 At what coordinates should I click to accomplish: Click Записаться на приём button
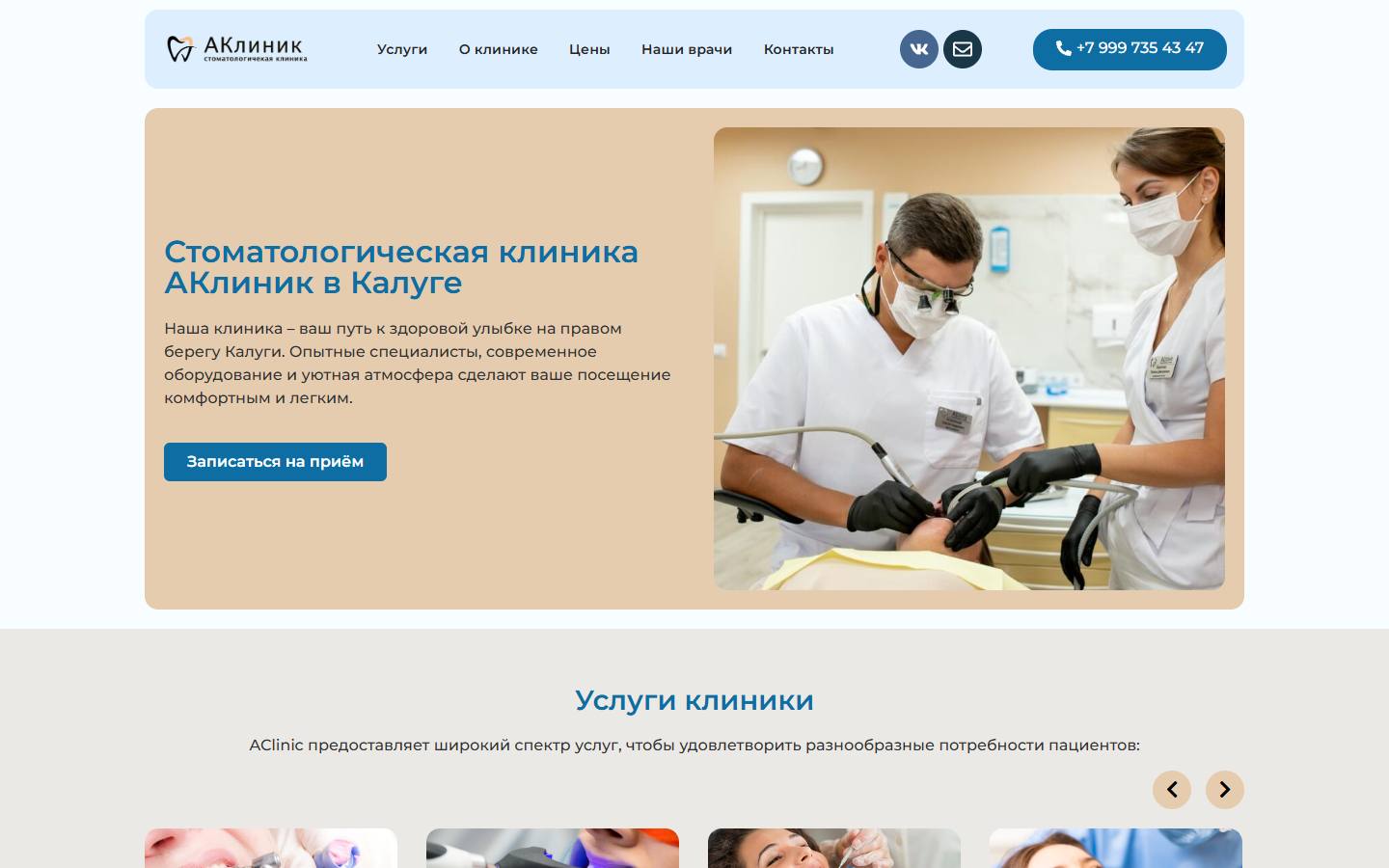275,462
